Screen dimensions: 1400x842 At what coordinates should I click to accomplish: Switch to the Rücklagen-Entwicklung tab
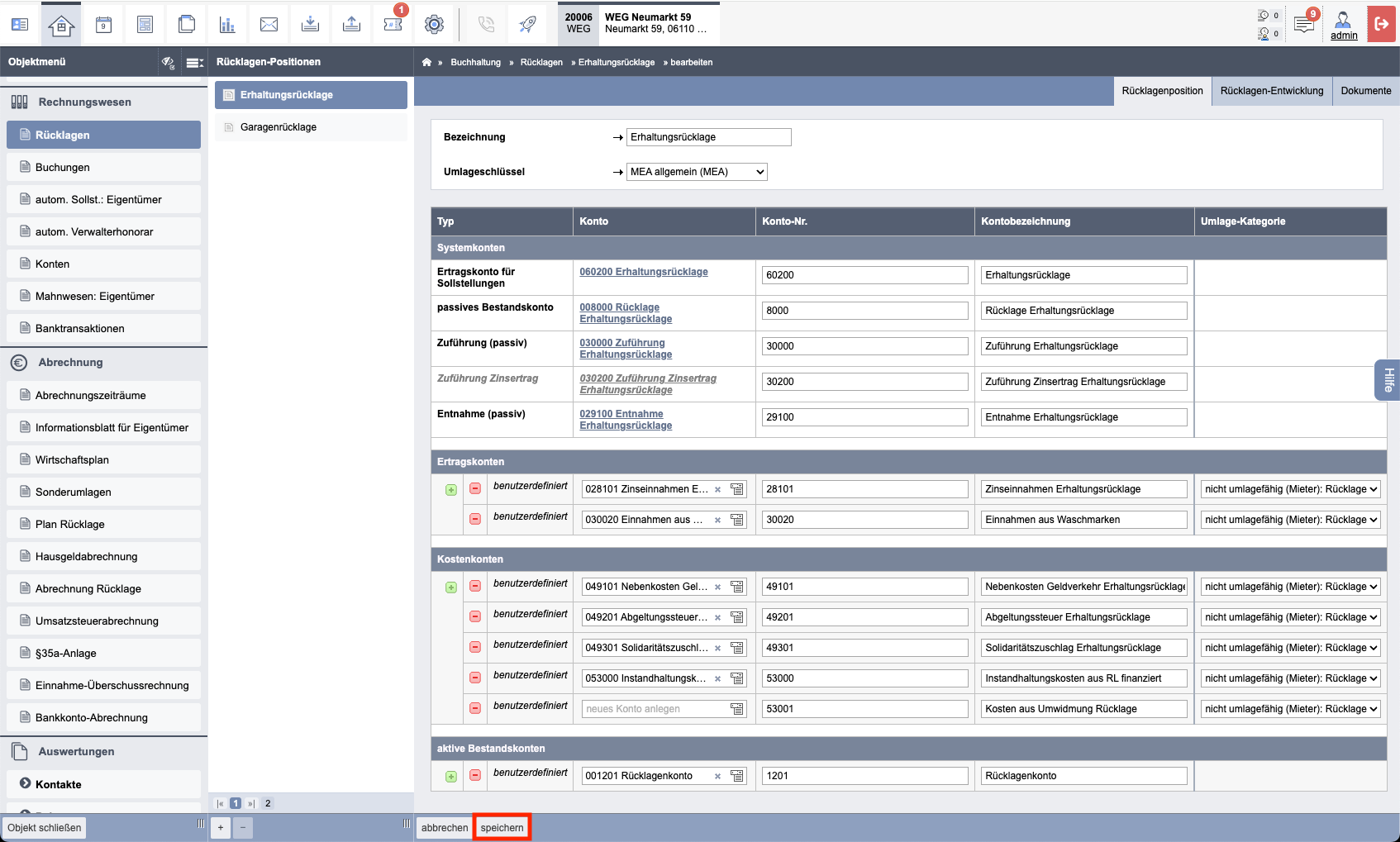coord(1272,91)
